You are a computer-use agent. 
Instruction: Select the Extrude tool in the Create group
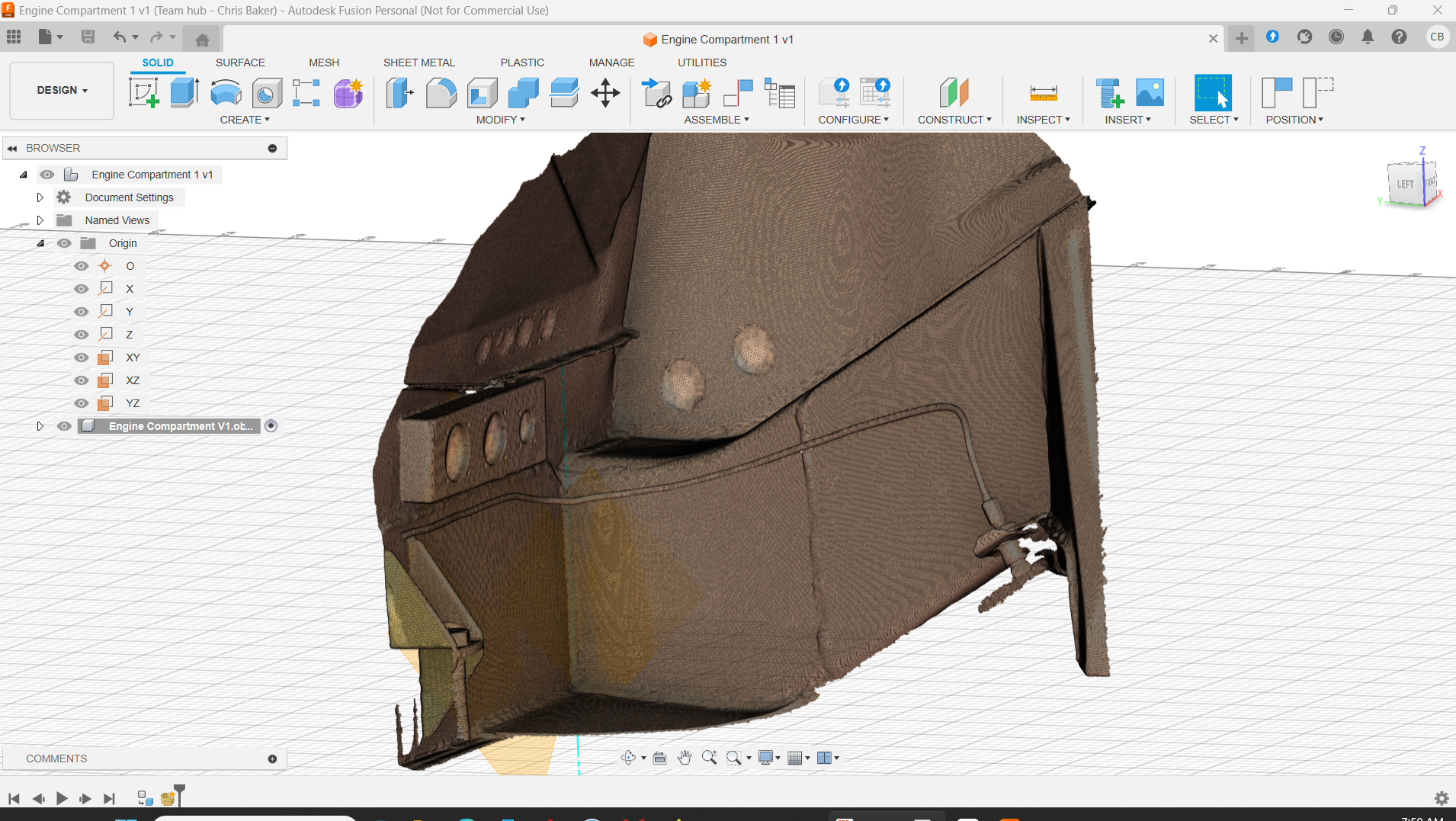tap(184, 93)
